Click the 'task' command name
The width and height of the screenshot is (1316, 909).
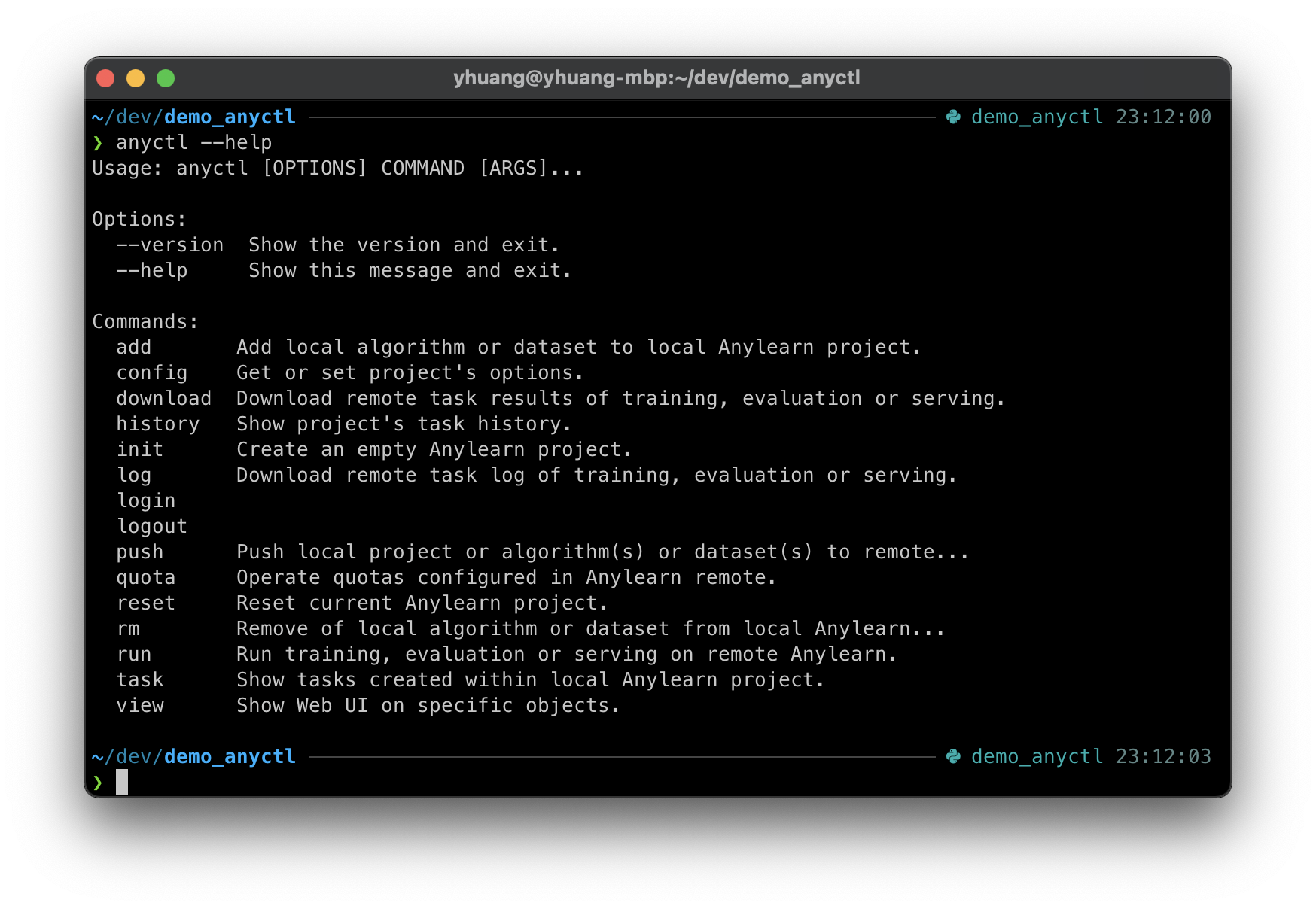140,679
